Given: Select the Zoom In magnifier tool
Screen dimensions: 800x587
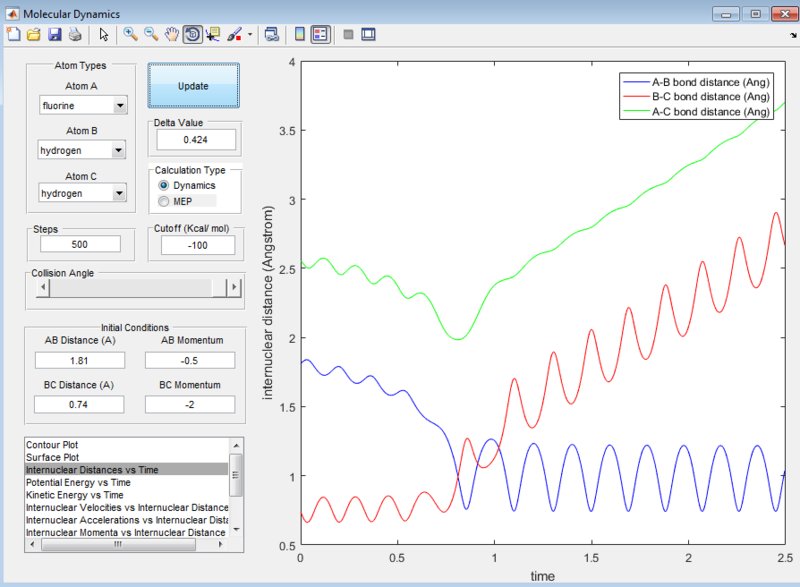Looking at the screenshot, I should click(130, 34).
